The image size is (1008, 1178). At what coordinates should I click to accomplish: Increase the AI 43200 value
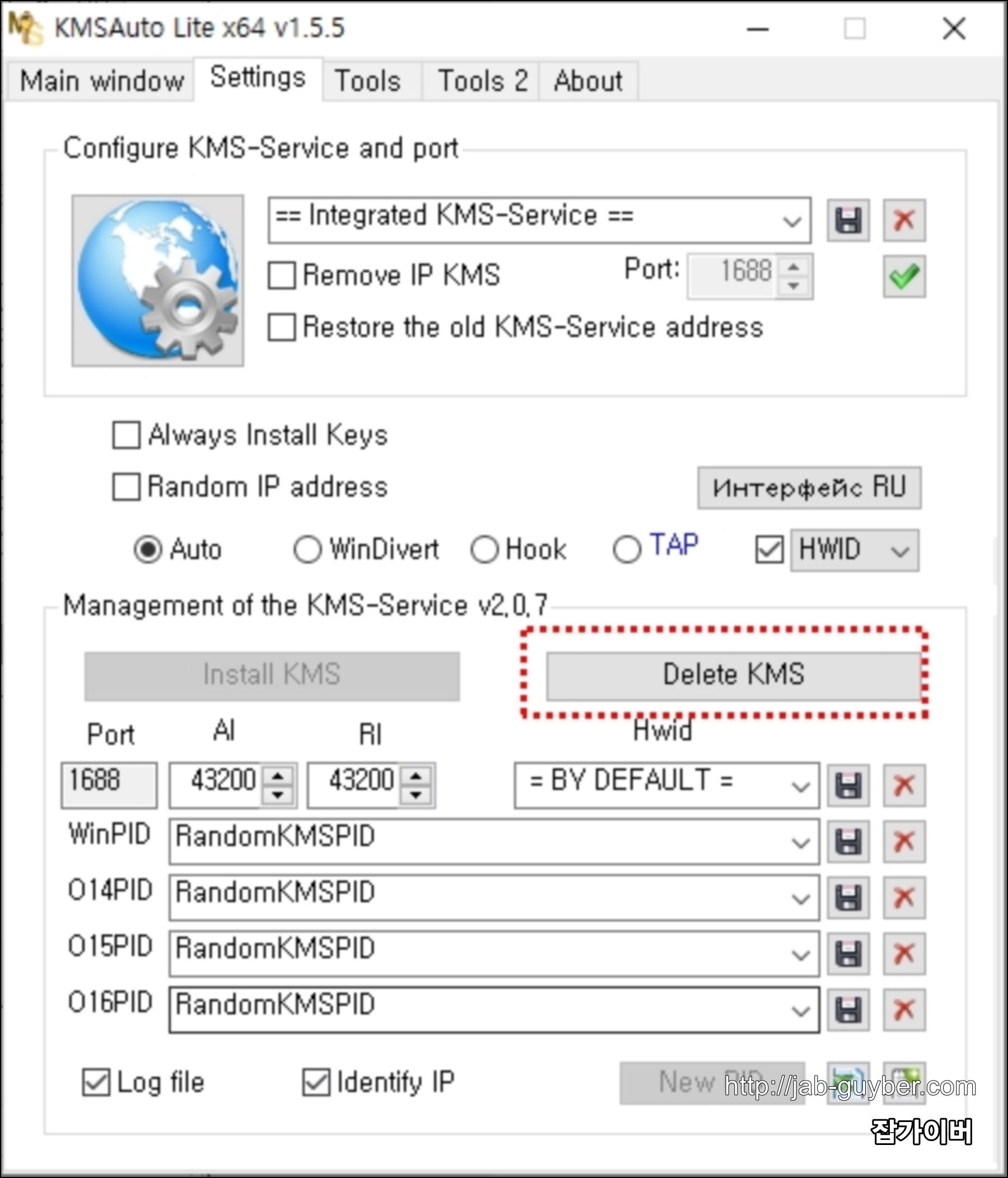point(278,776)
